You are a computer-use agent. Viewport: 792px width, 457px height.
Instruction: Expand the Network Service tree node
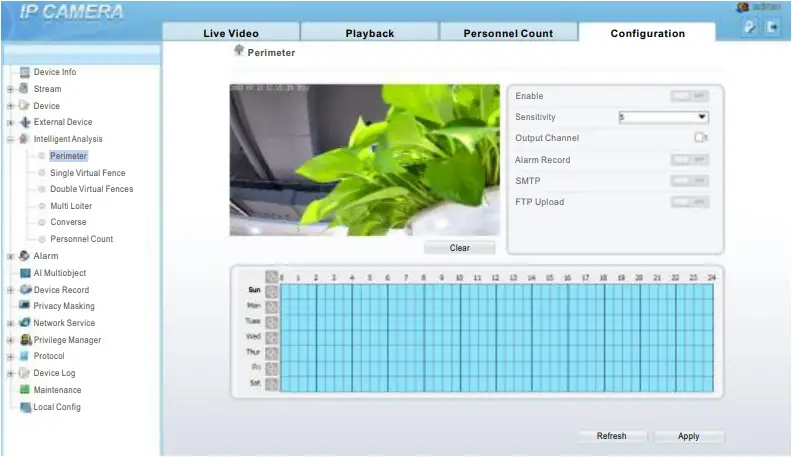tap(10, 323)
